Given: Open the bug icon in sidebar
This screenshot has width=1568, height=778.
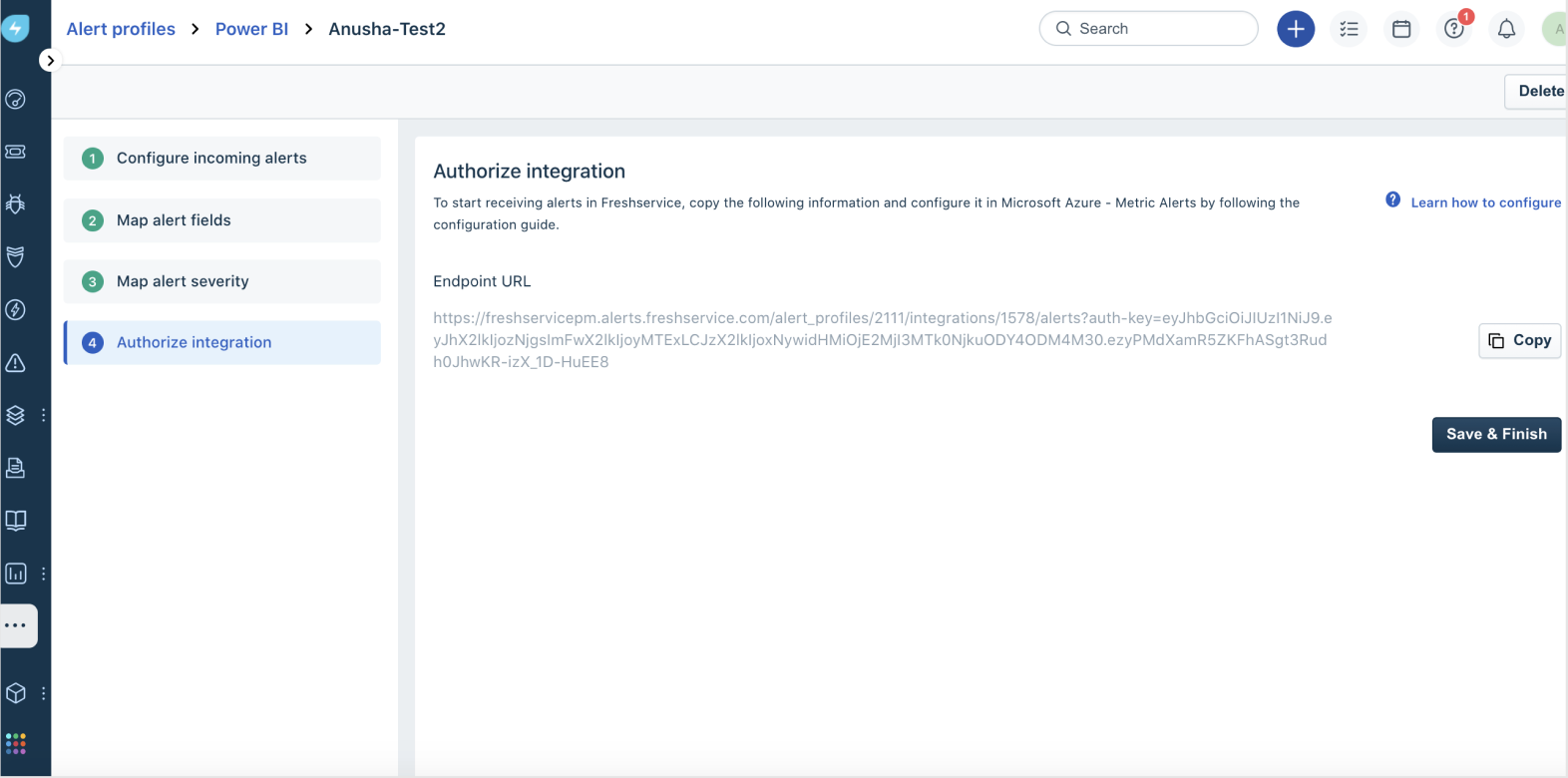Looking at the screenshot, I should (x=16, y=204).
